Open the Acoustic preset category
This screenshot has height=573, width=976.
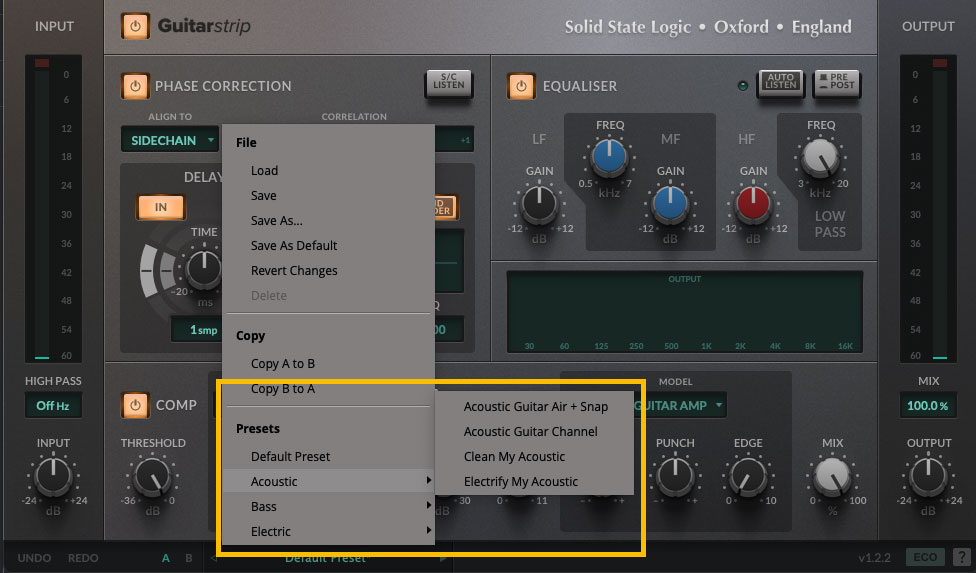coord(327,481)
